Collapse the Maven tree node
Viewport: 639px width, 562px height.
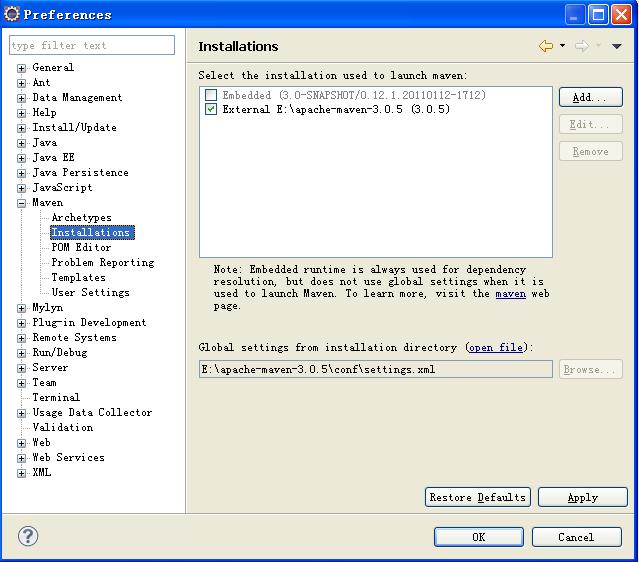(22, 203)
